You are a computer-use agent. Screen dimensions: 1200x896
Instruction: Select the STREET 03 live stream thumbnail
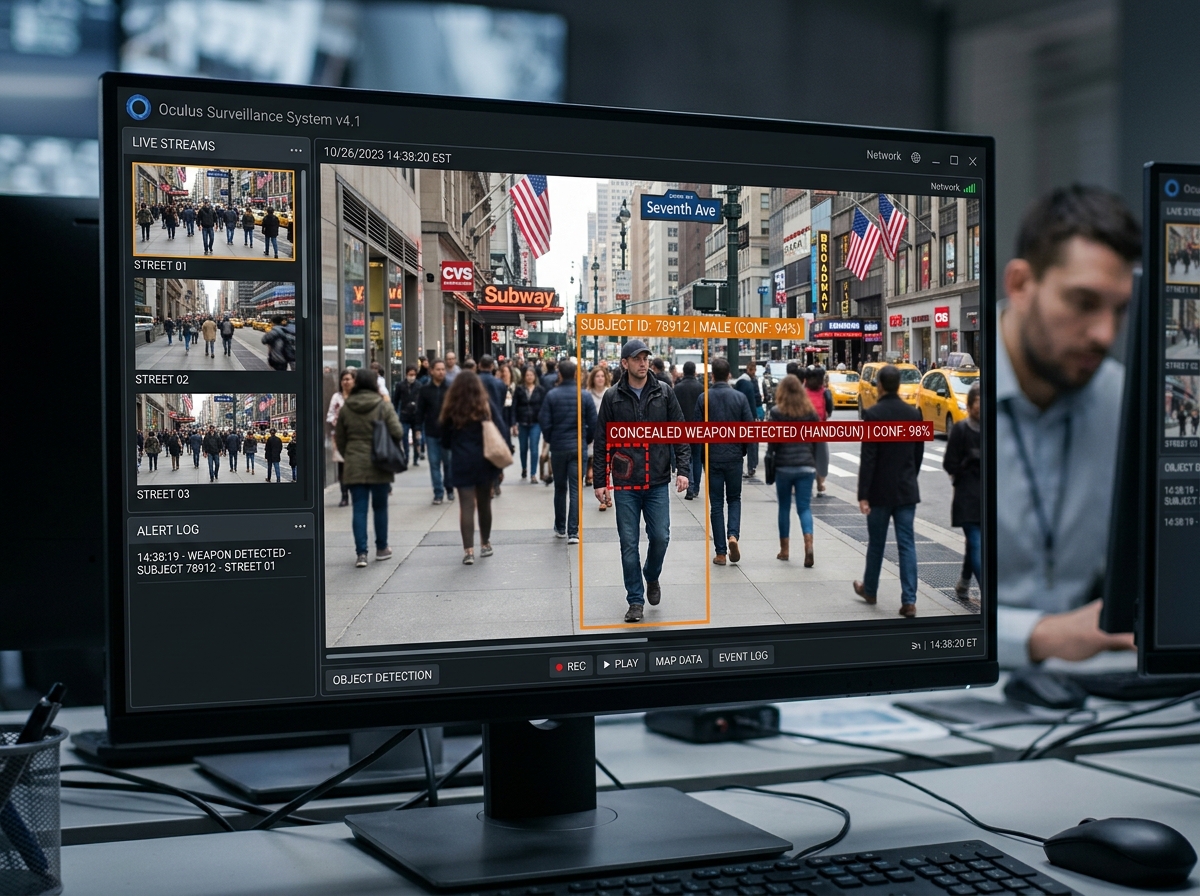click(216, 439)
